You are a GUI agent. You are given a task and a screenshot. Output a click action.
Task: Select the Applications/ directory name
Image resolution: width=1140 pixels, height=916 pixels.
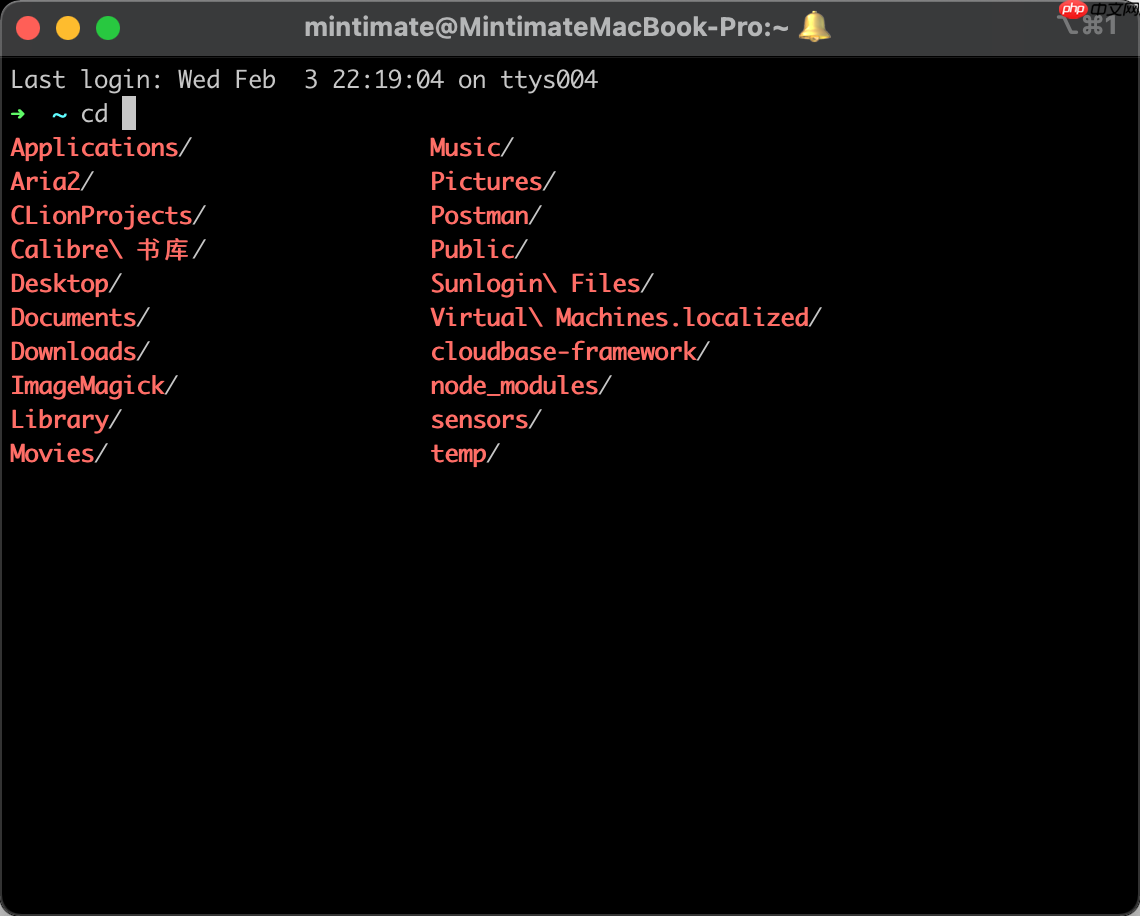[x=93, y=147]
